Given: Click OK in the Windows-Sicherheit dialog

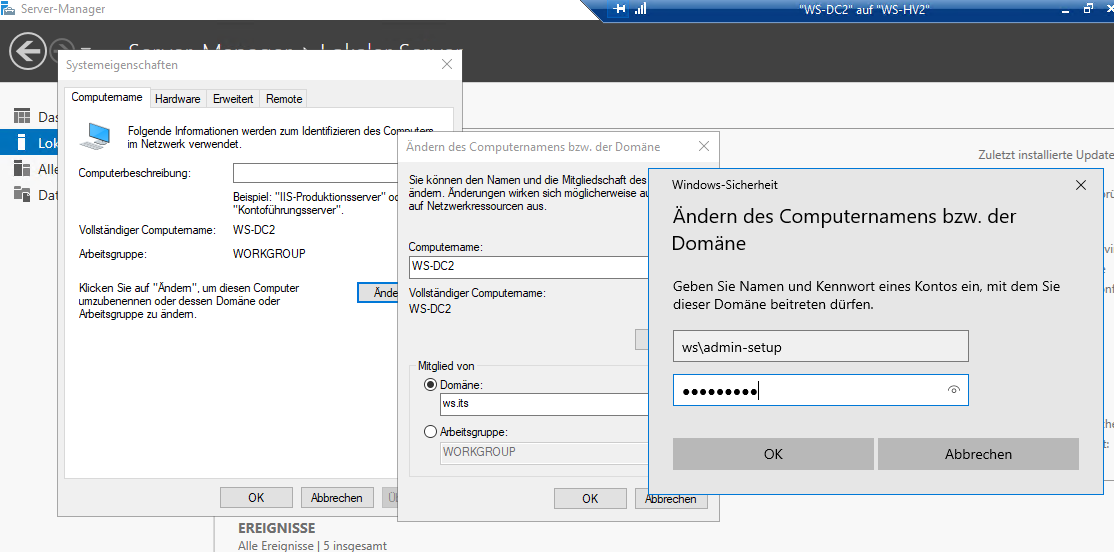Looking at the screenshot, I should (773, 454).
